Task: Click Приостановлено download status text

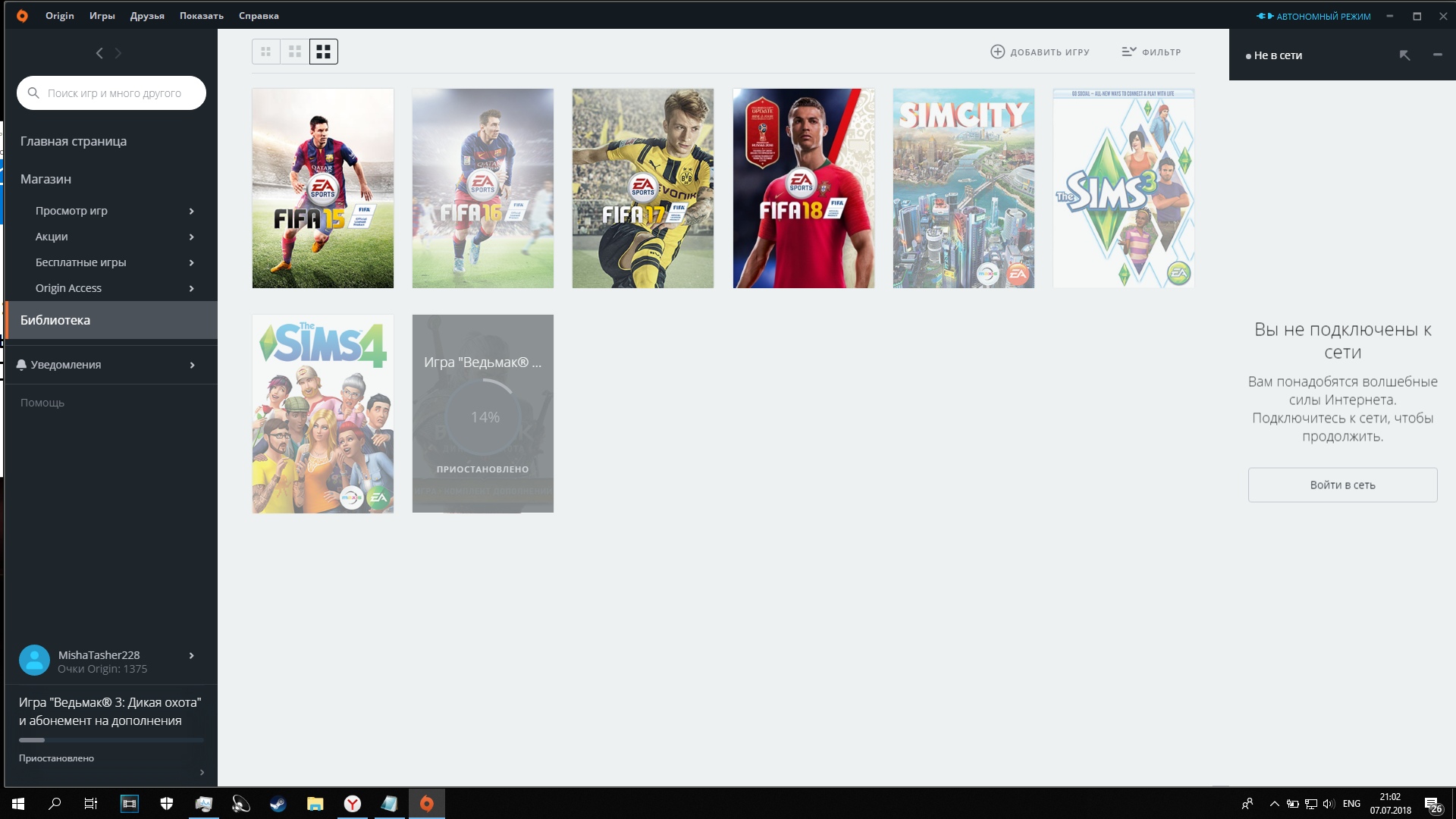Action: 57,758
